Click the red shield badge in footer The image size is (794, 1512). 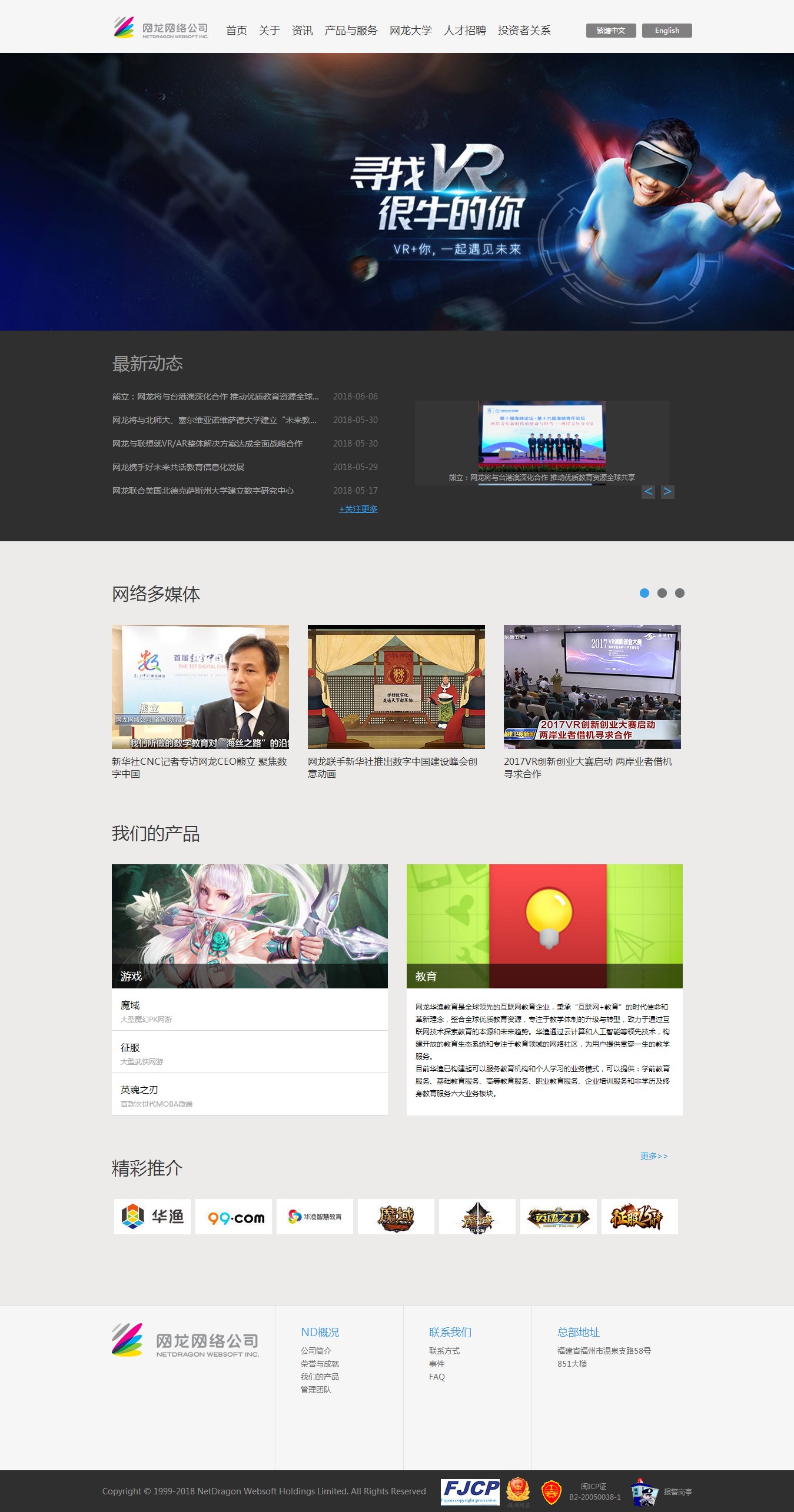[551, 1491]
